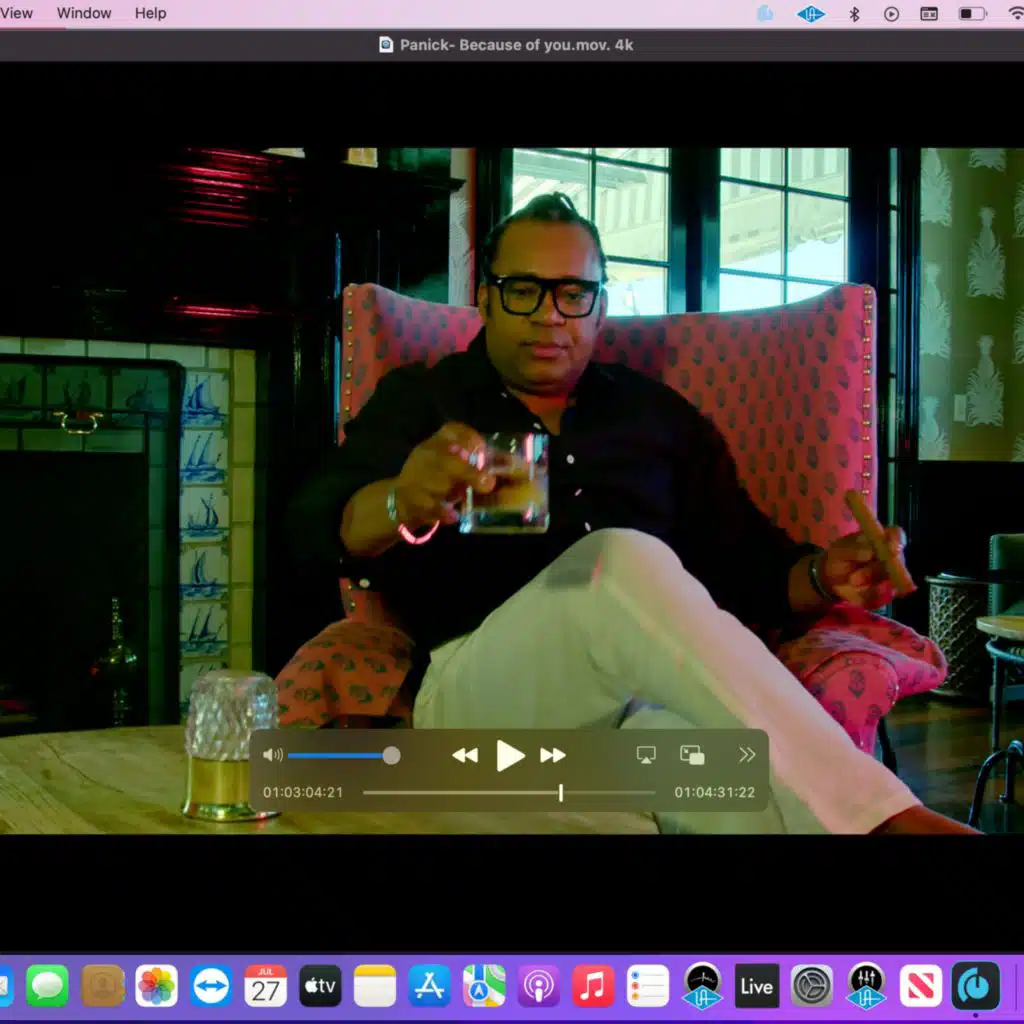Open TeamViewer from the Dock
1024x1024 pixels.
[x=211, y=985]
